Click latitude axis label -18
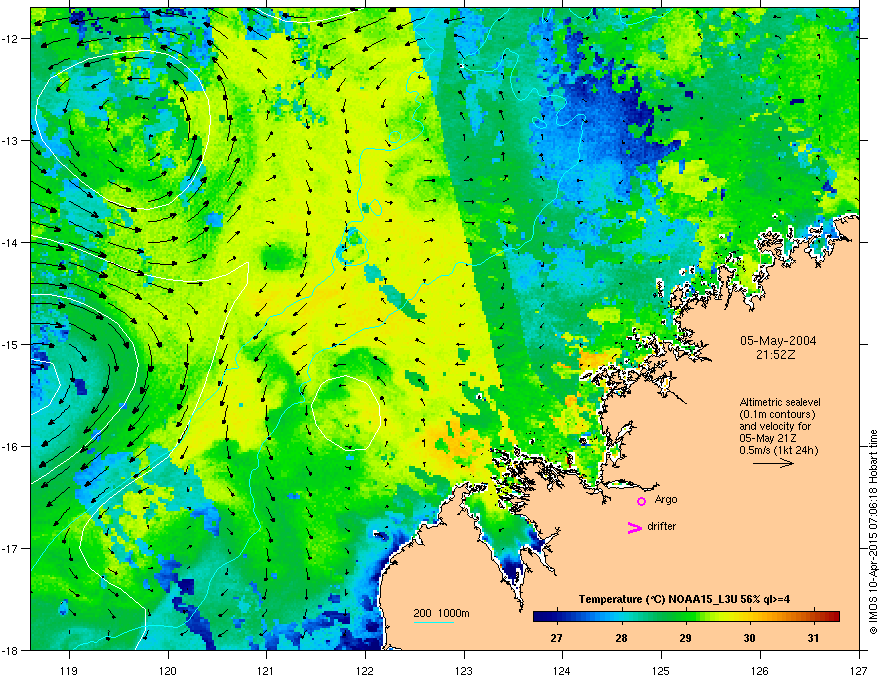Viewport: 880px width, 680px height. [11, 650]
